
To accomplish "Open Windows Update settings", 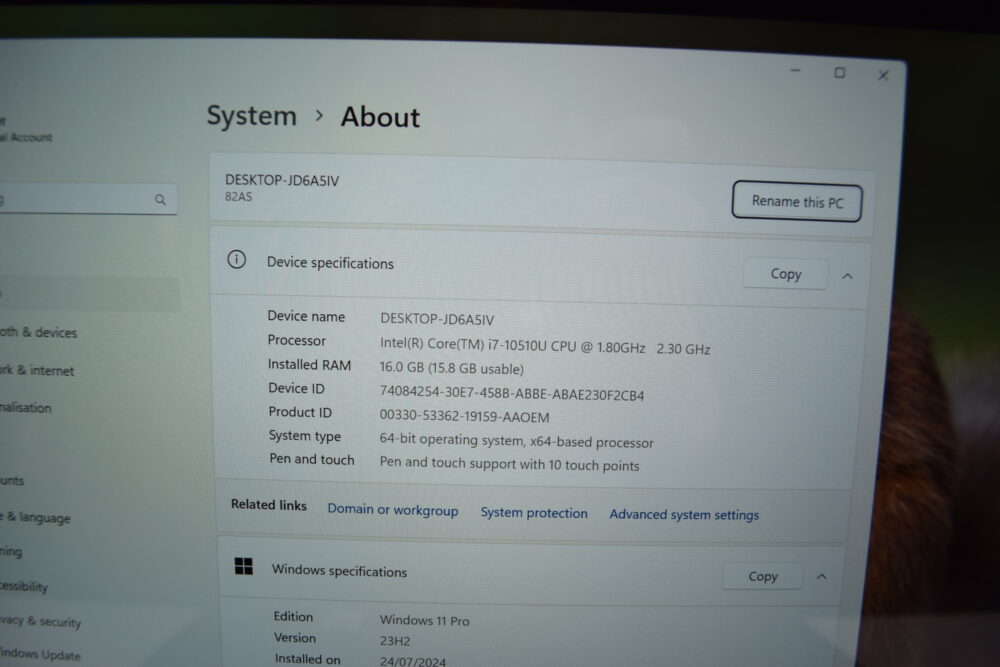I will pos(40,654).
